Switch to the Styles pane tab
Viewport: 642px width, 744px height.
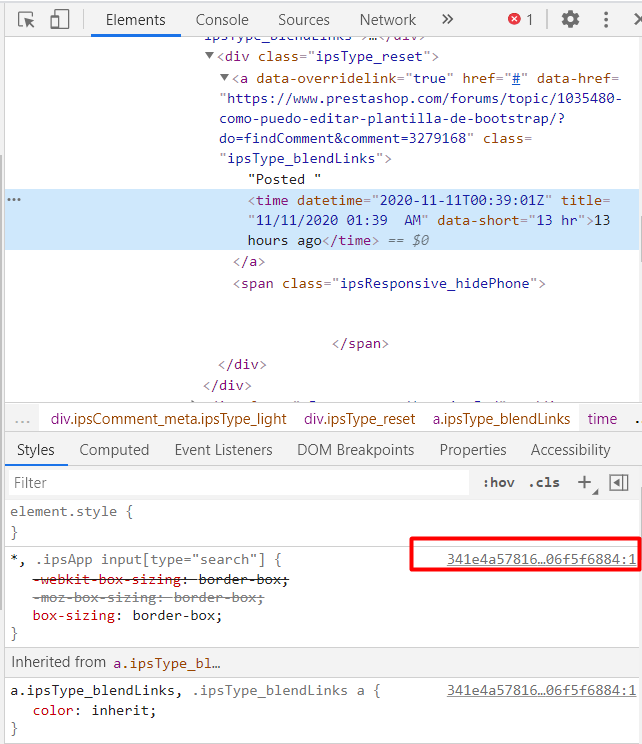(x=36, y=450)
